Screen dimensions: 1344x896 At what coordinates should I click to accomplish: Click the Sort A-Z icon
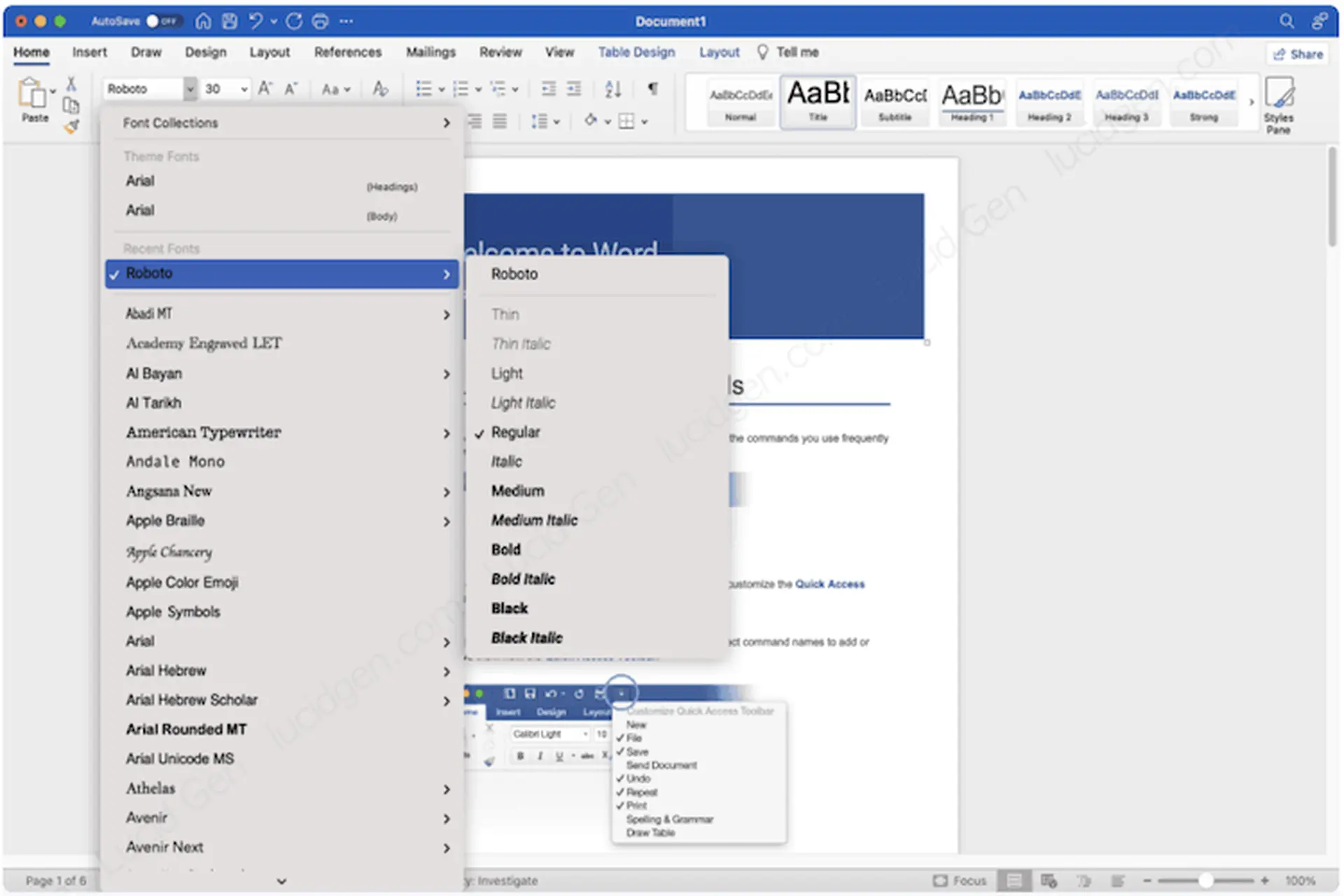pos(612,89)
